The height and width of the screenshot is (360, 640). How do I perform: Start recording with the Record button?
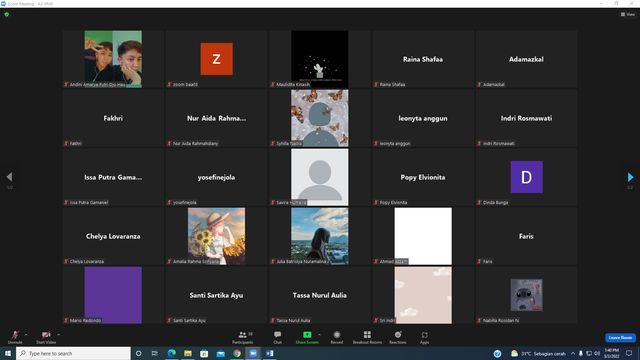pos(337,337)
